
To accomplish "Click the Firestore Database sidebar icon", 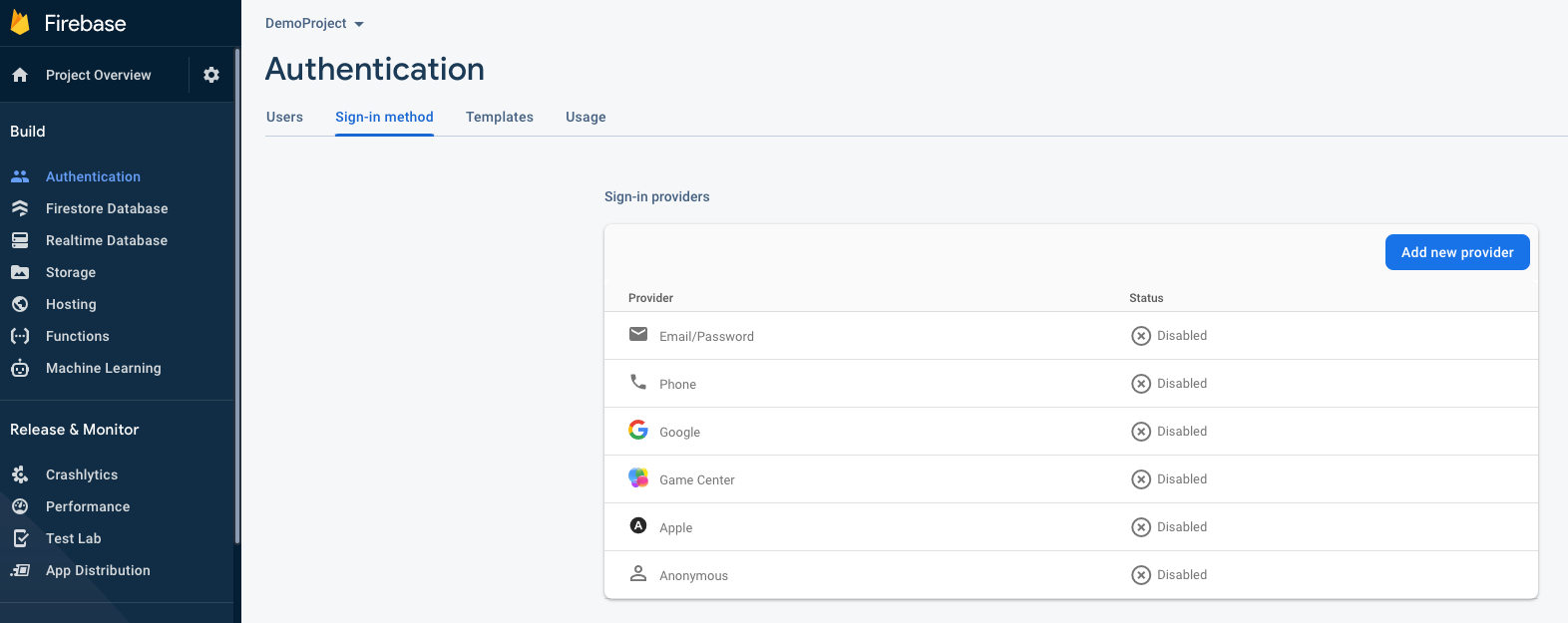I will click(20, 208).
